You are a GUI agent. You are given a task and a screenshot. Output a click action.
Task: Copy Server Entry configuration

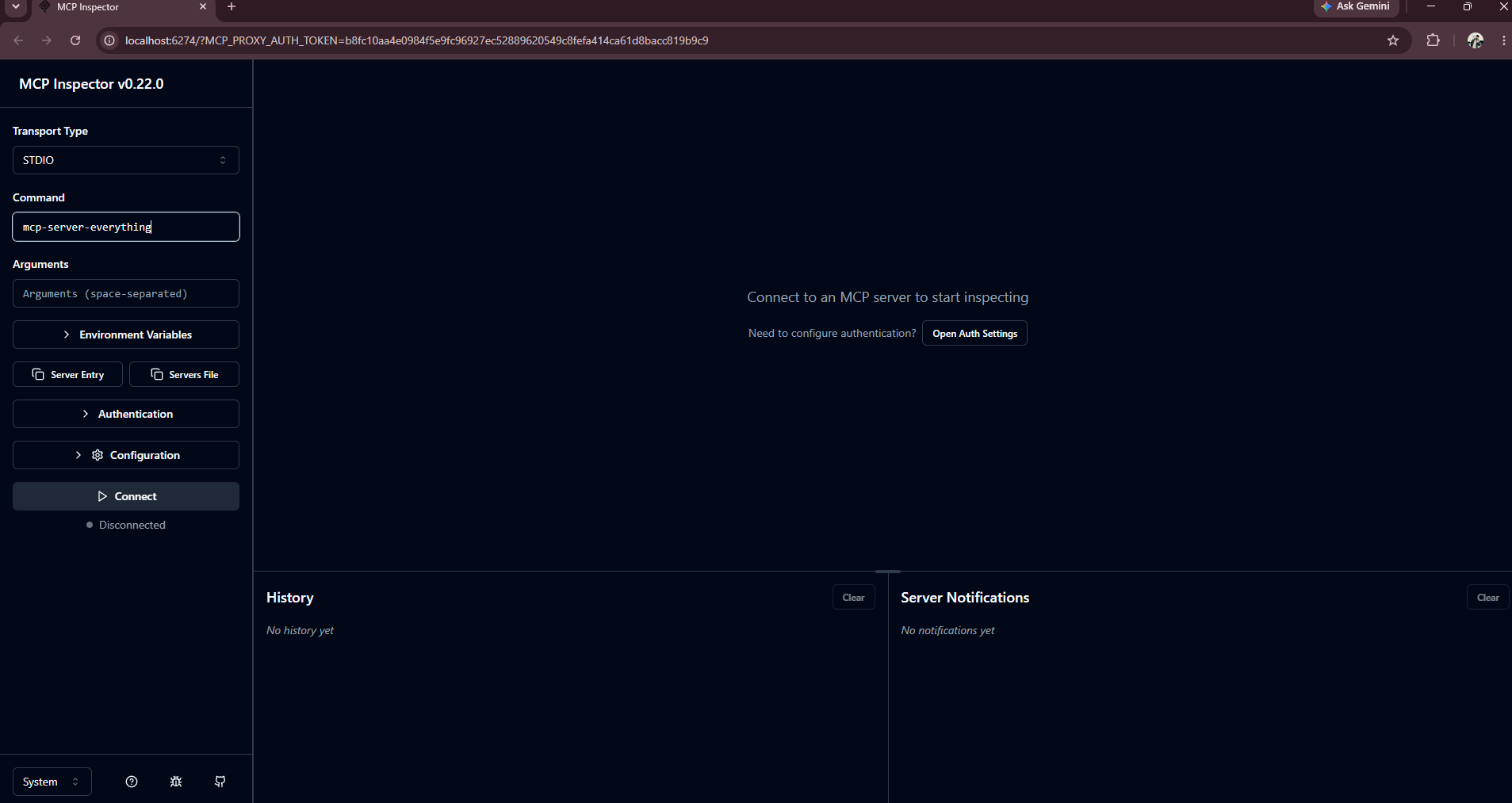(x=67, y=374)
